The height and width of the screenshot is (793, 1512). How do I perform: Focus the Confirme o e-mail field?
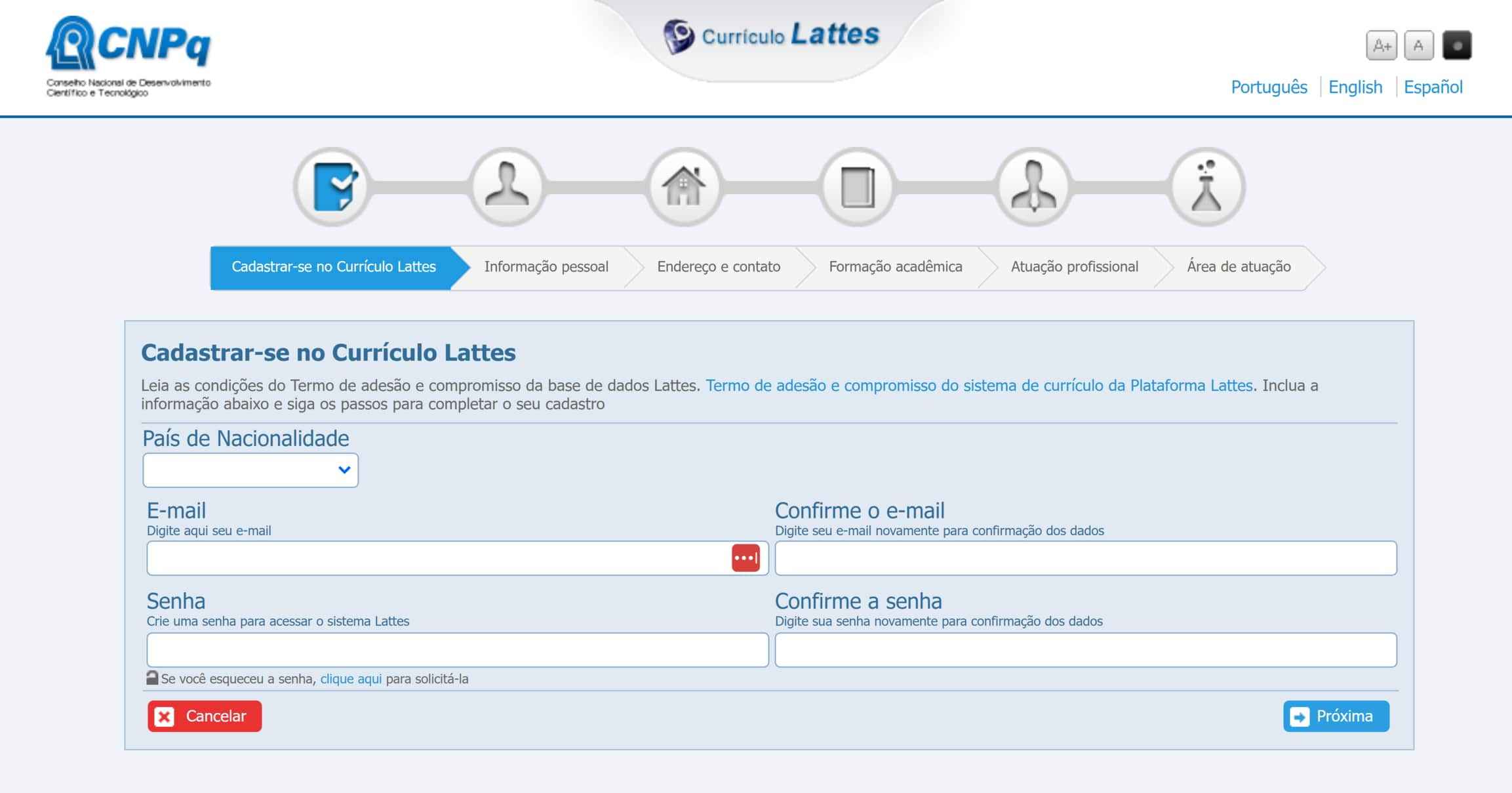coord(1086,558)
